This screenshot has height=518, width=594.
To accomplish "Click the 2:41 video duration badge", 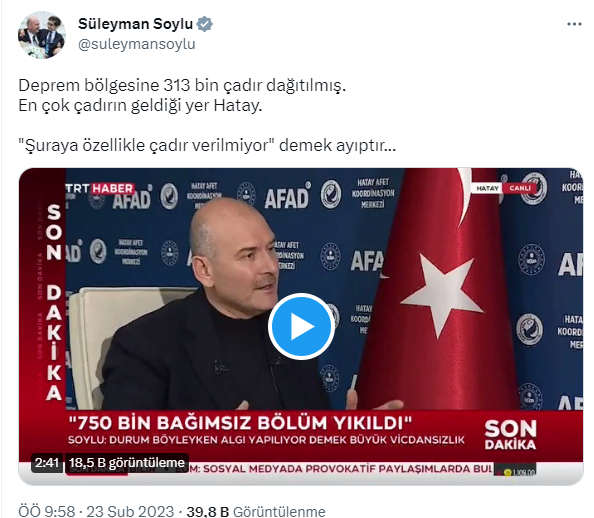I will point(47,463).
